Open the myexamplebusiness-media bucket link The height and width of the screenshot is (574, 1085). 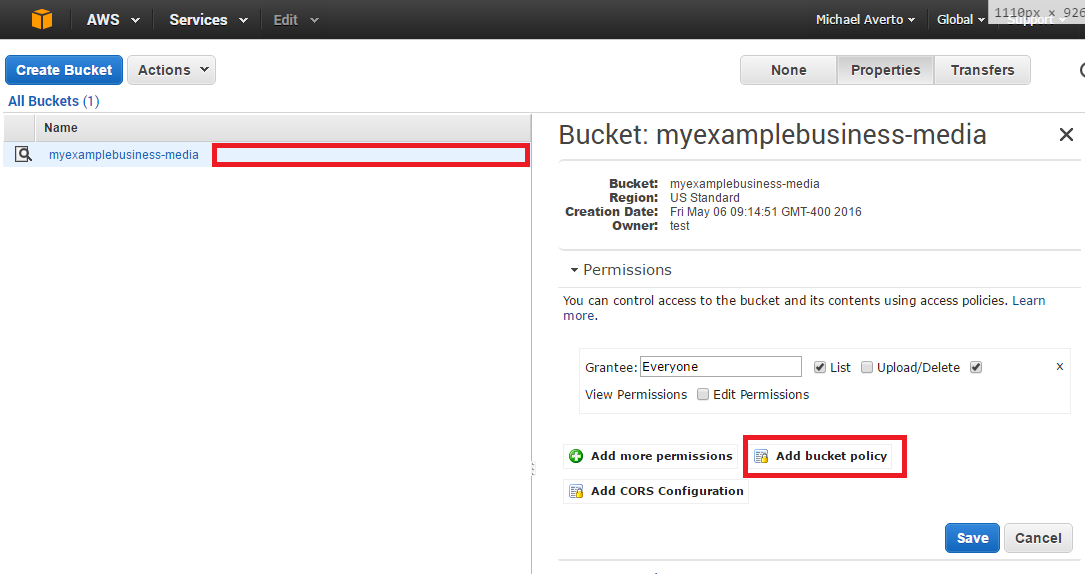[123, 154]
